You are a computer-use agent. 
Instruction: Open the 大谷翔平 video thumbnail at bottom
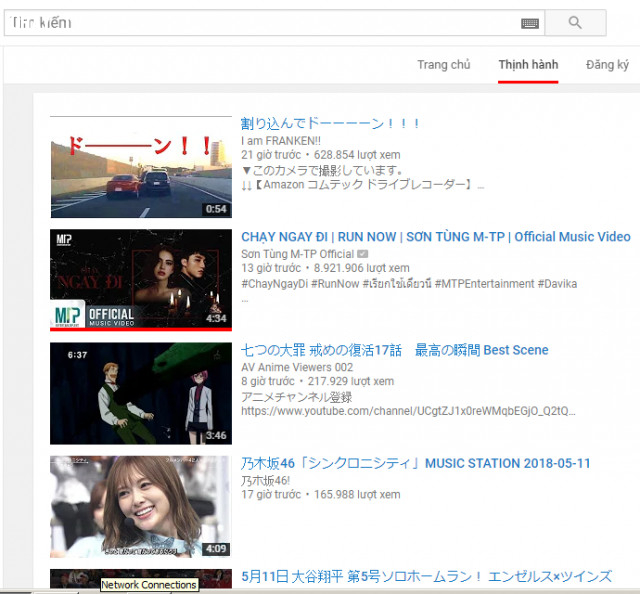click(x=141, y=579)
